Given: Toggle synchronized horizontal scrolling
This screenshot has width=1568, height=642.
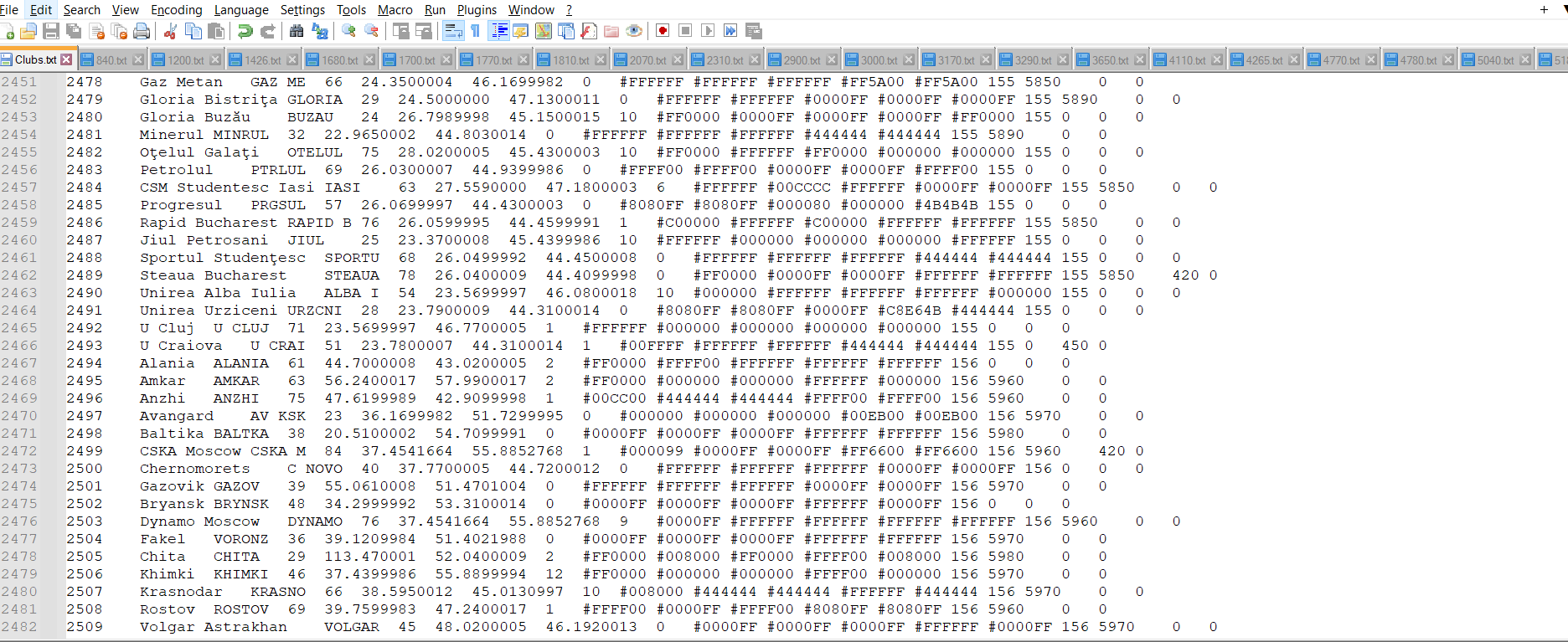Looking at the screenshot, I should (x=424, y=32).
